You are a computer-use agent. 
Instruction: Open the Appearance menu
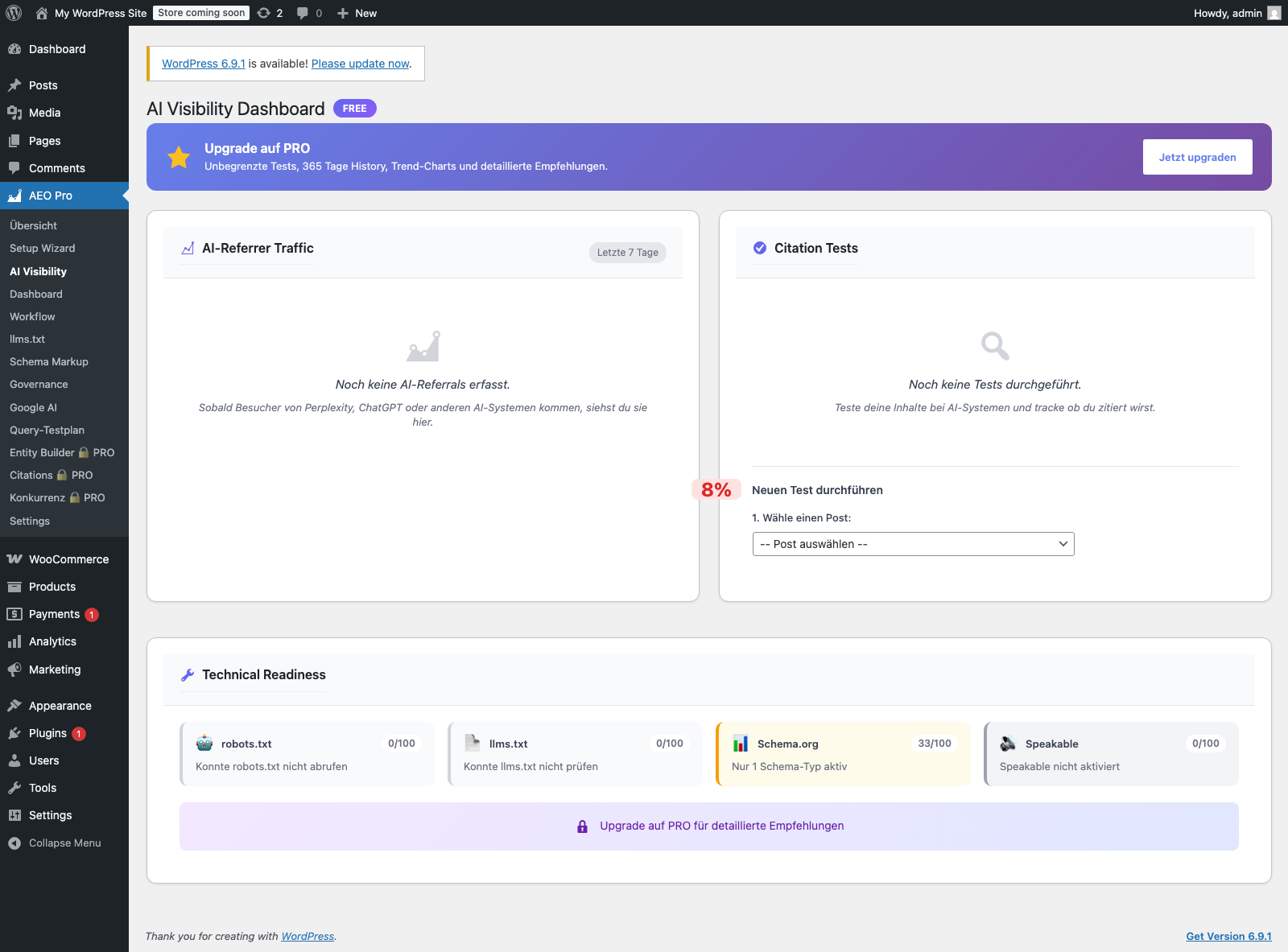click(60, 706)
